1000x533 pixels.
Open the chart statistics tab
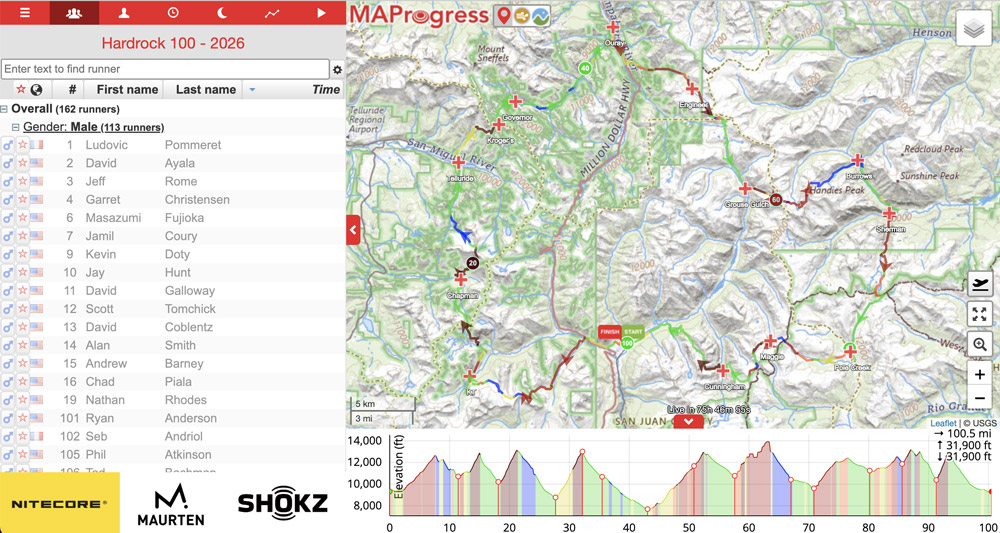[x=272, y=13]
